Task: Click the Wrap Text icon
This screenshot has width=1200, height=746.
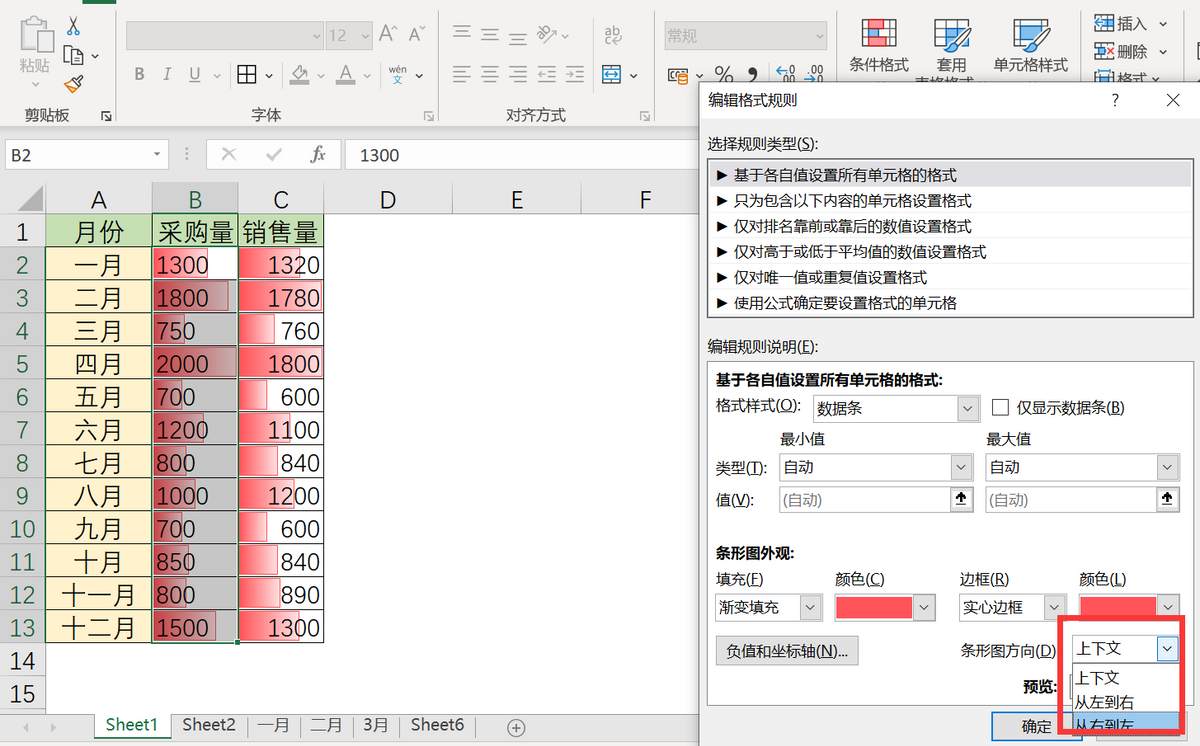Action: 612,35
